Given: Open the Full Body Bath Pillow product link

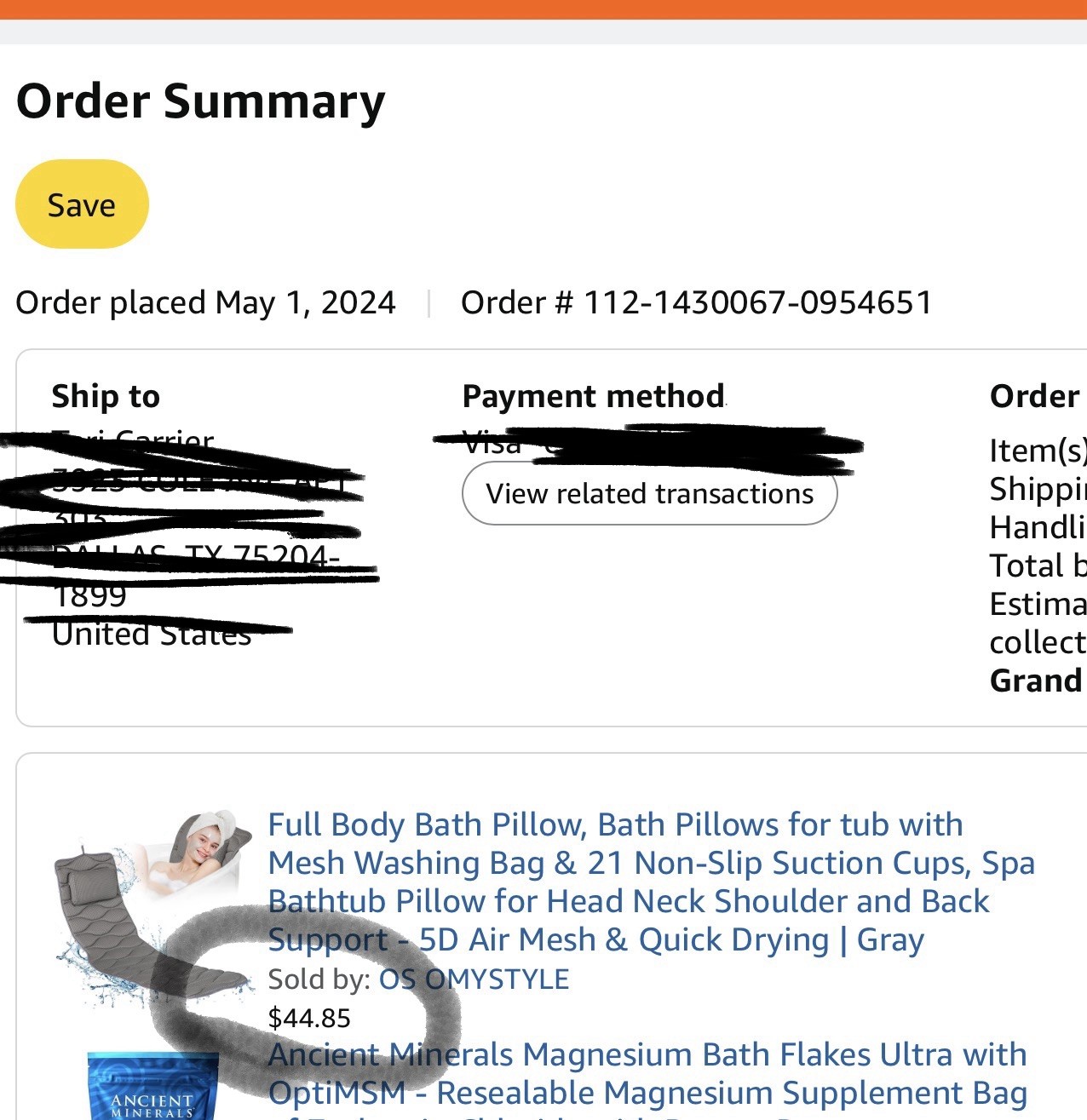Looking at the screenshot, I should pos(615,882).
